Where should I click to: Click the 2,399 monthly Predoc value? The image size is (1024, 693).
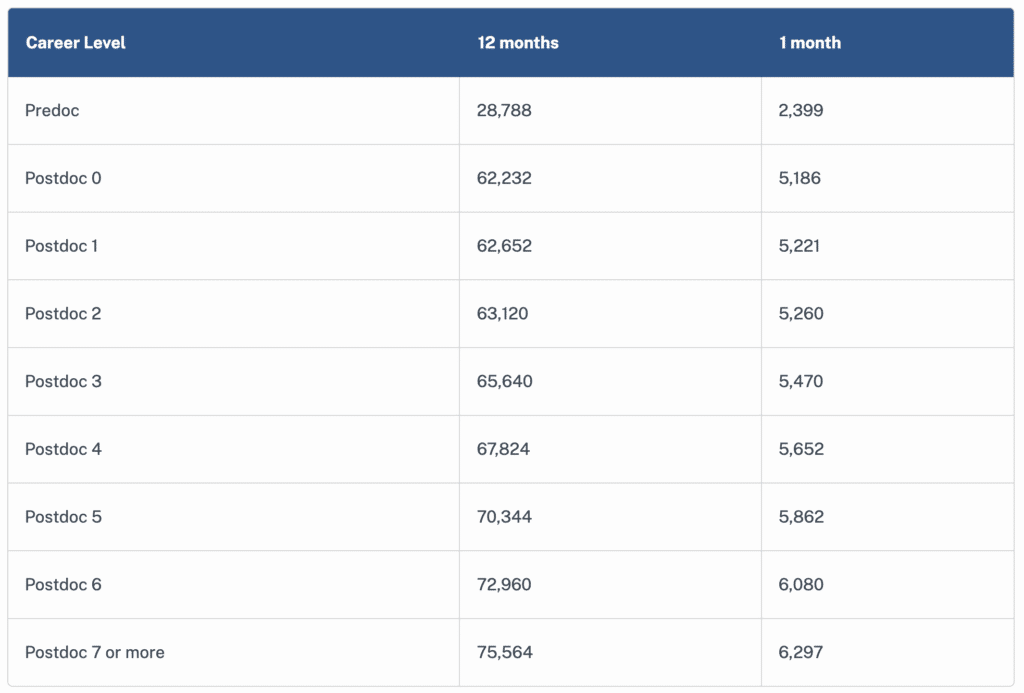click(801, 110)
